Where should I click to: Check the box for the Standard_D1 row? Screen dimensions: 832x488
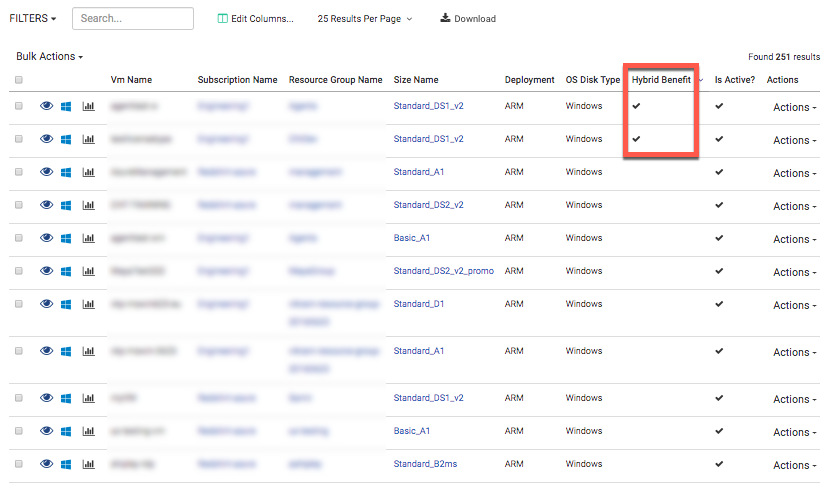(19, 304)
